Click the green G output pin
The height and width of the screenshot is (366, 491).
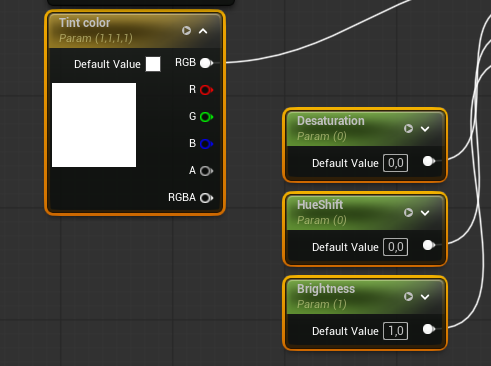[206, 117]
